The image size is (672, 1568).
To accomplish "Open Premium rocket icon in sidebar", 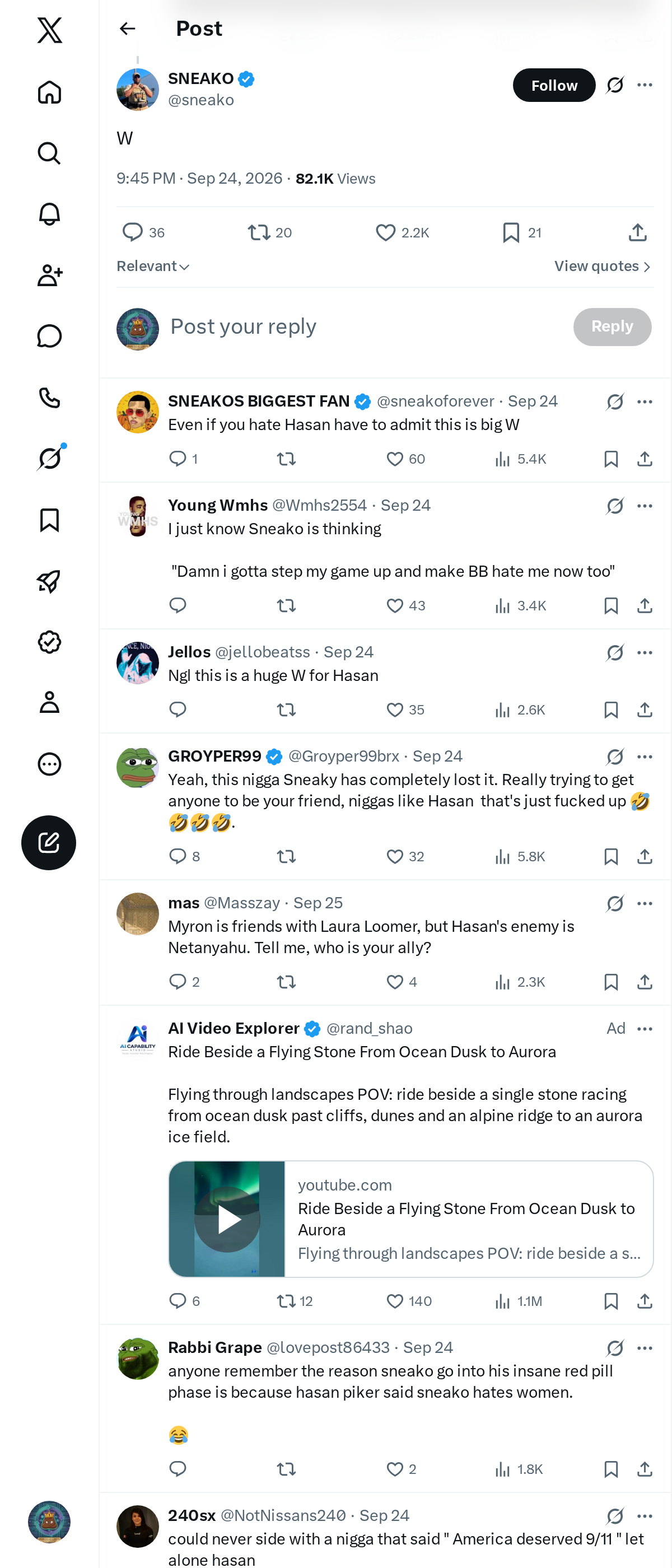I will (49, 581).
